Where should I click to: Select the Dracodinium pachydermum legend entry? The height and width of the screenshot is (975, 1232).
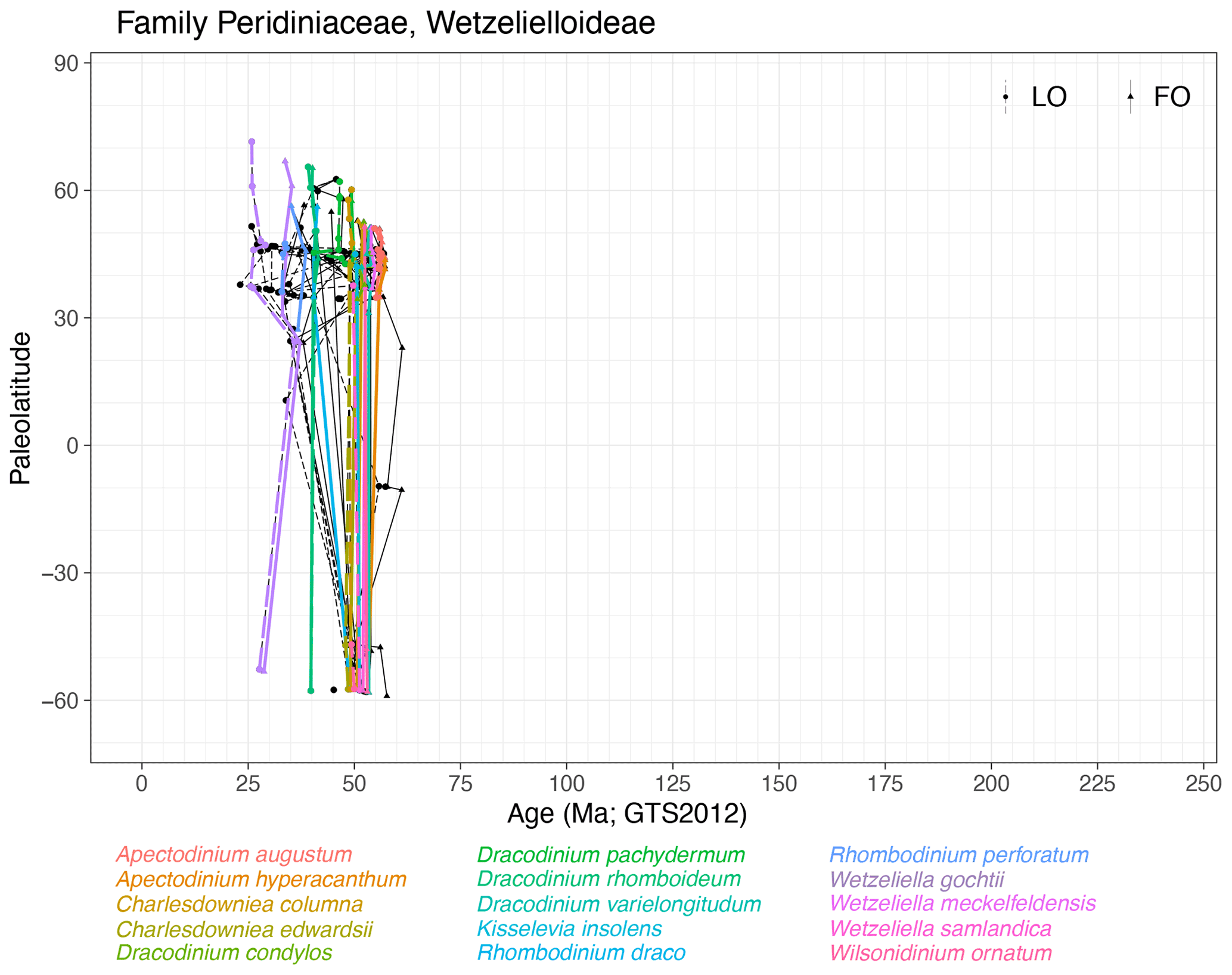610,855
